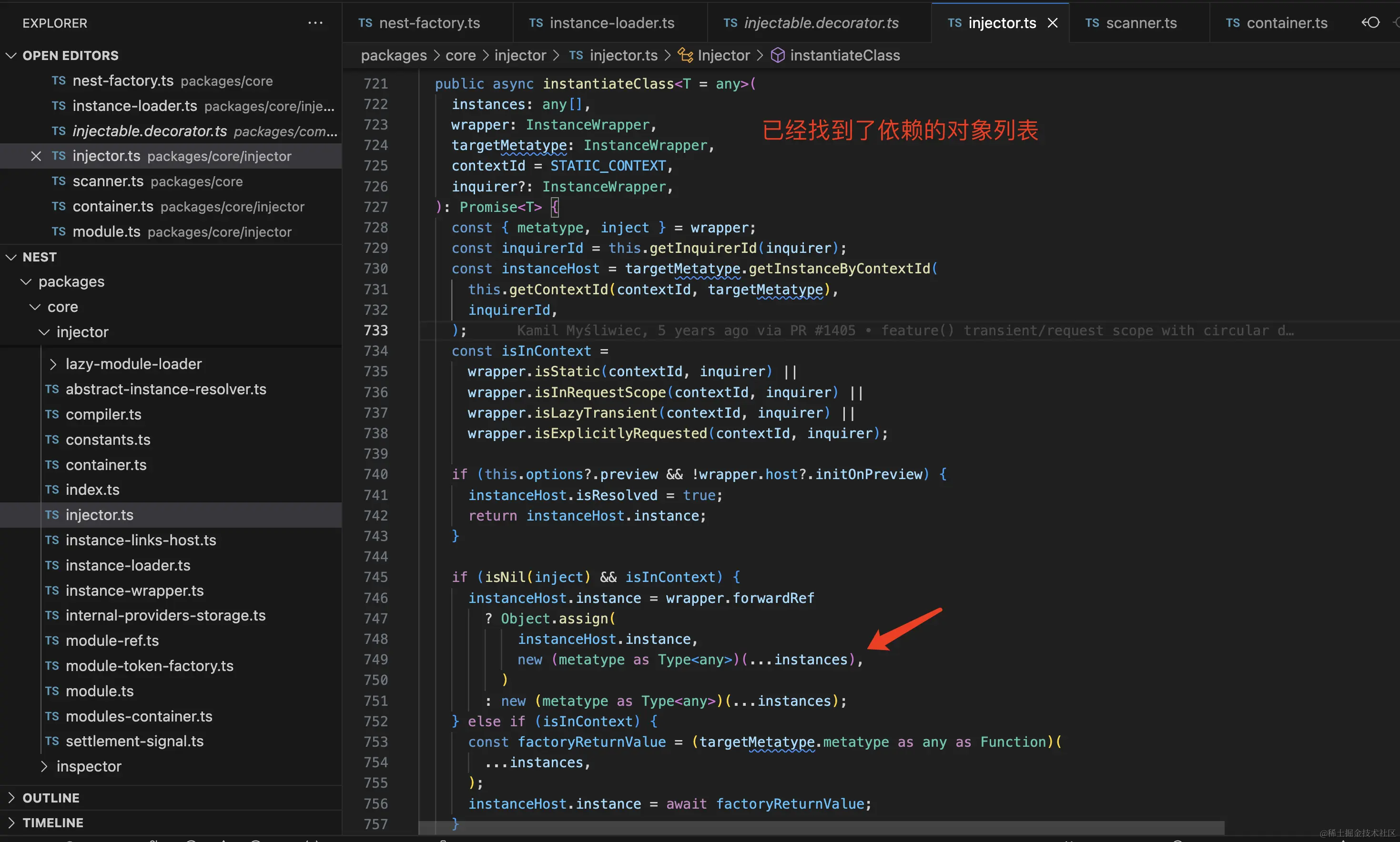Viewport: 1400px width, 842px height.
Task: Expand the Timeline section
Action: click(11, 822)
